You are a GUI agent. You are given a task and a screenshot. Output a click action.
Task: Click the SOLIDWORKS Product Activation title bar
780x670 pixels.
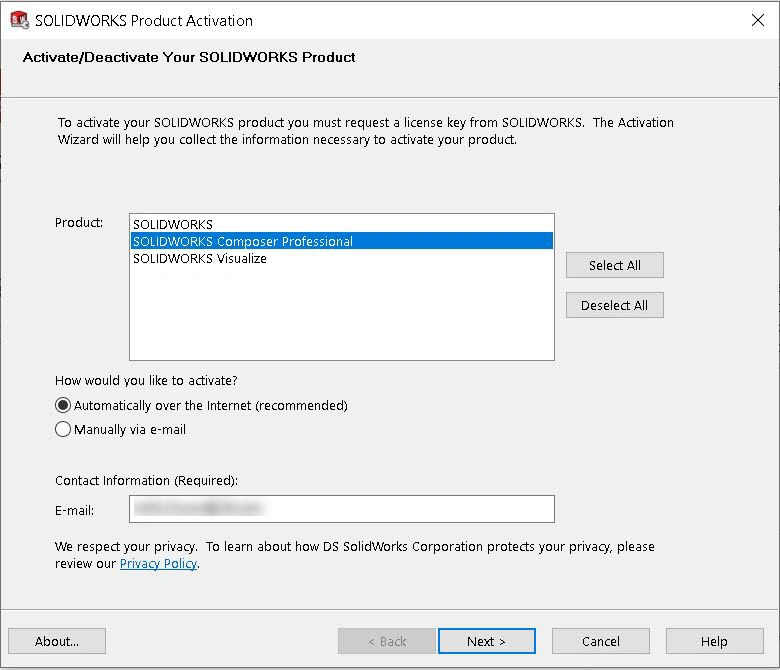coord(400,20)
